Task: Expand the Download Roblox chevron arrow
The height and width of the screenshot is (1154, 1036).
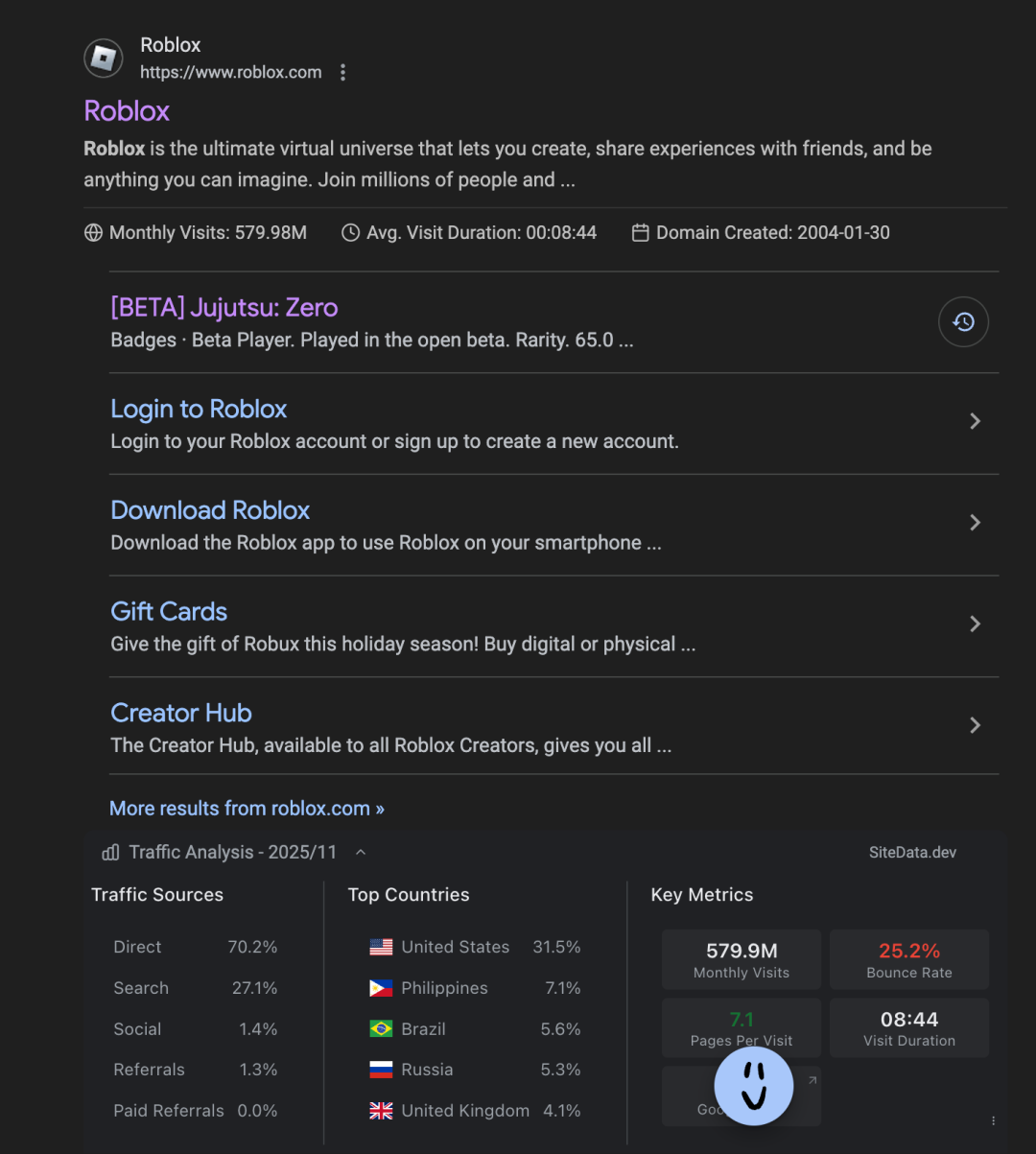Action: (975, 523)
